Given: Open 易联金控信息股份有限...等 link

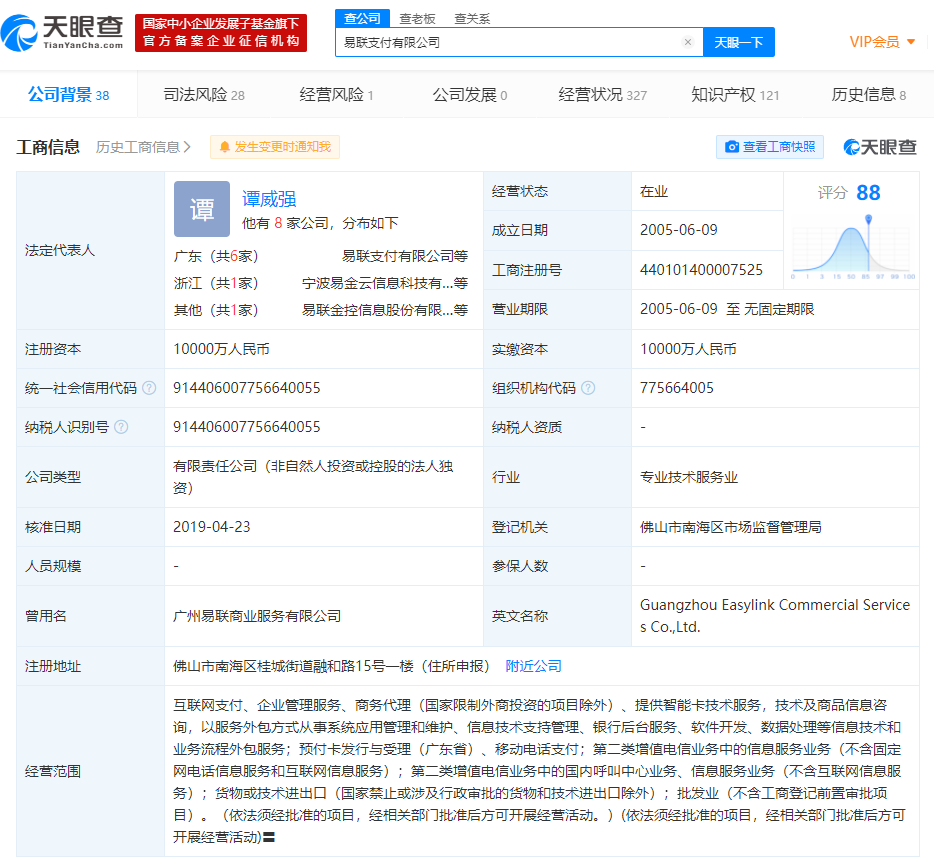Looking at the screenshot, I should [x=385, y=310].
